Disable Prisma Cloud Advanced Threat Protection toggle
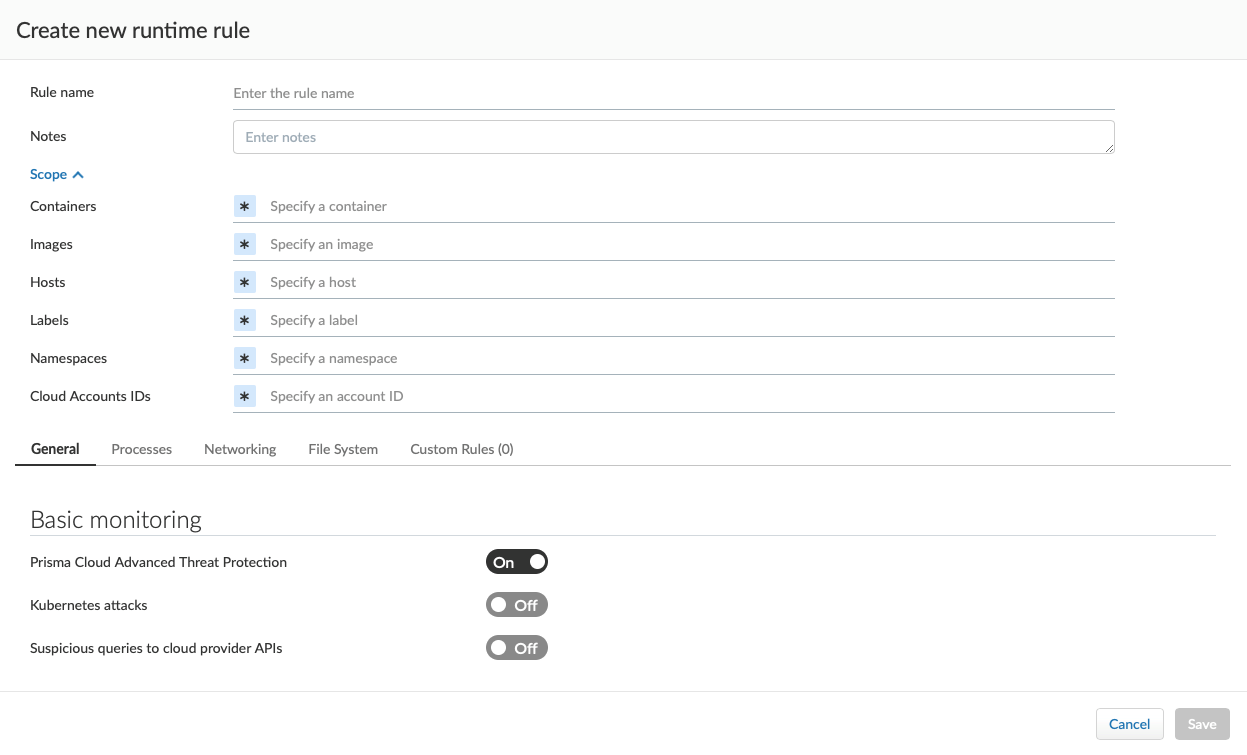Image resolution: width=1247 pixels, height=755 pixels. point(517,562)
